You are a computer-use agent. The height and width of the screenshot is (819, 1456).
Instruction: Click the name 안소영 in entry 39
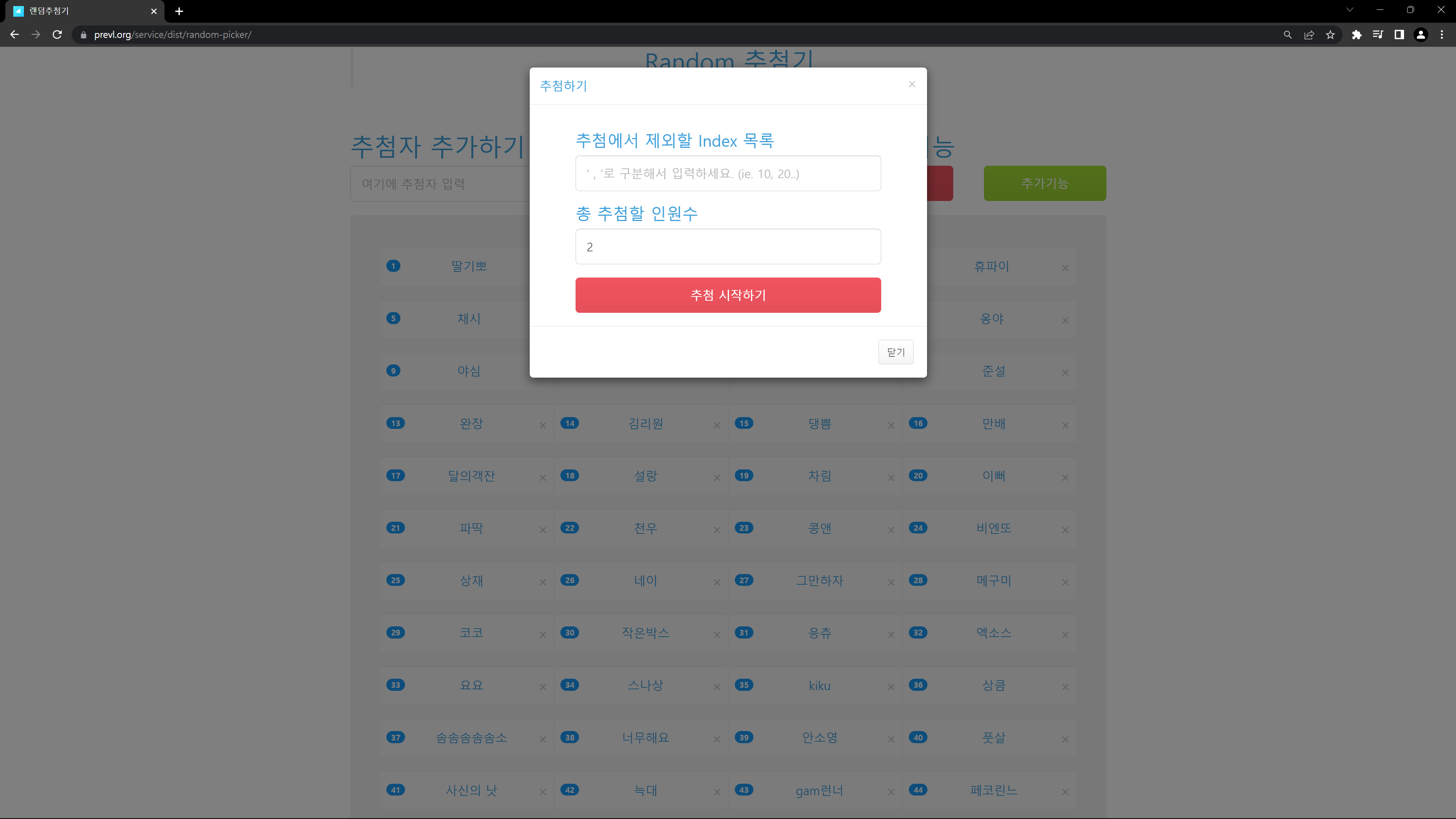point(819,737)
